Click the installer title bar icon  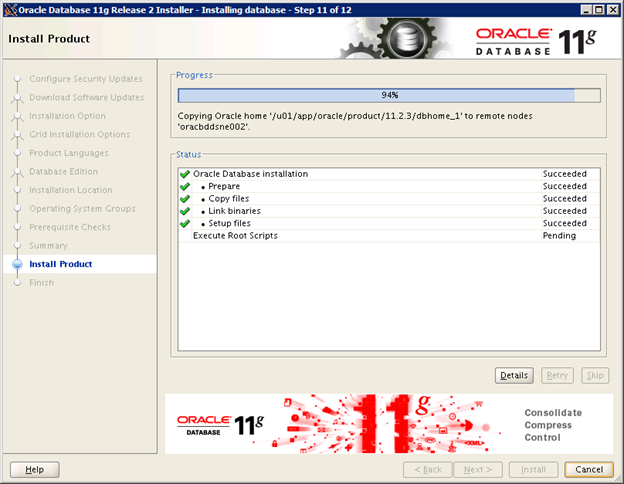10,10
